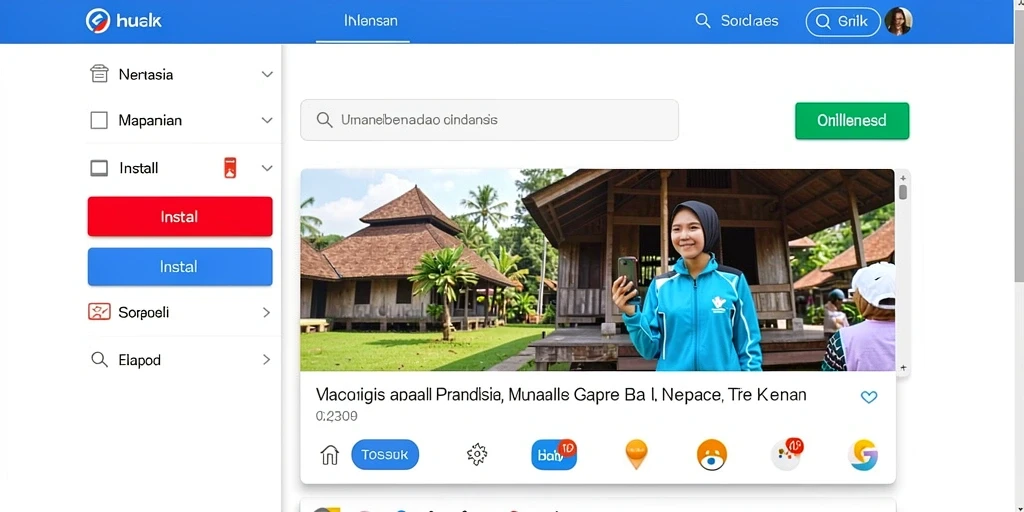
Task: Click the Install monitor icon
Action: 99,168
